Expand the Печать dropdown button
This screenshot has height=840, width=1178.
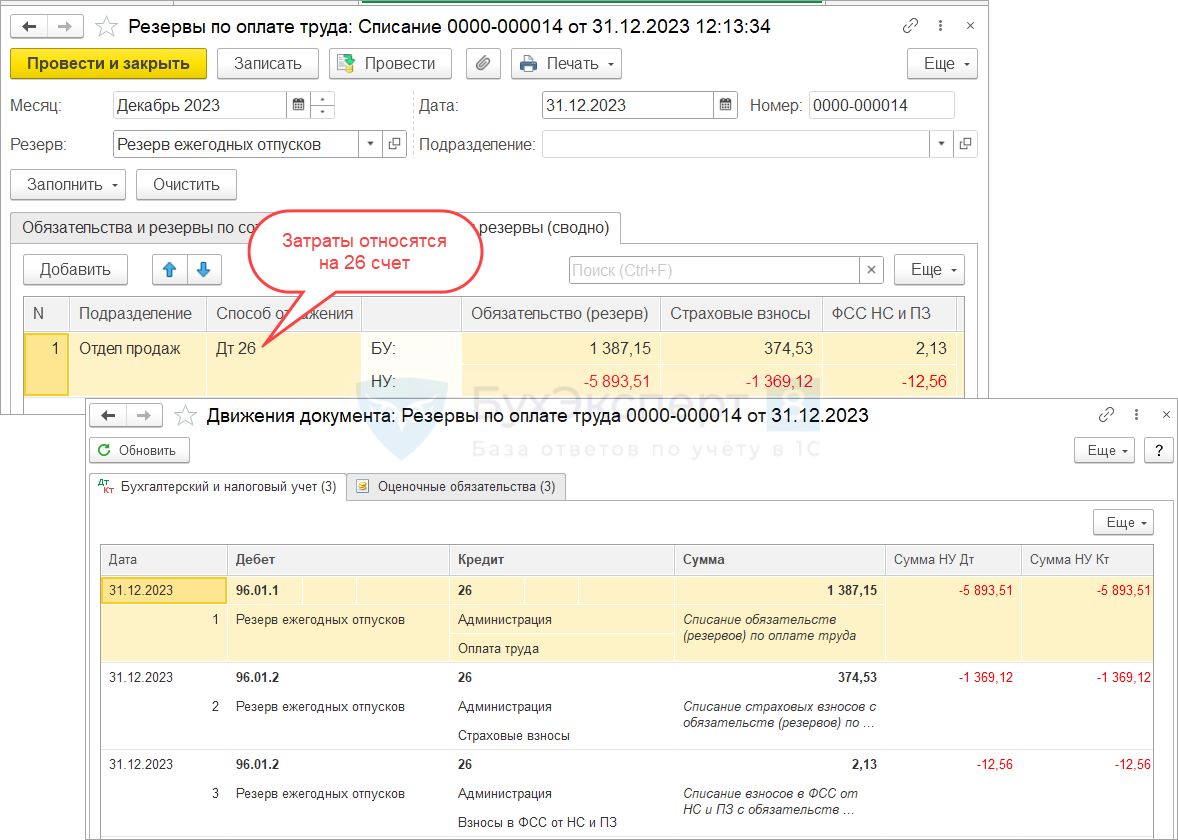click(566, 63)
